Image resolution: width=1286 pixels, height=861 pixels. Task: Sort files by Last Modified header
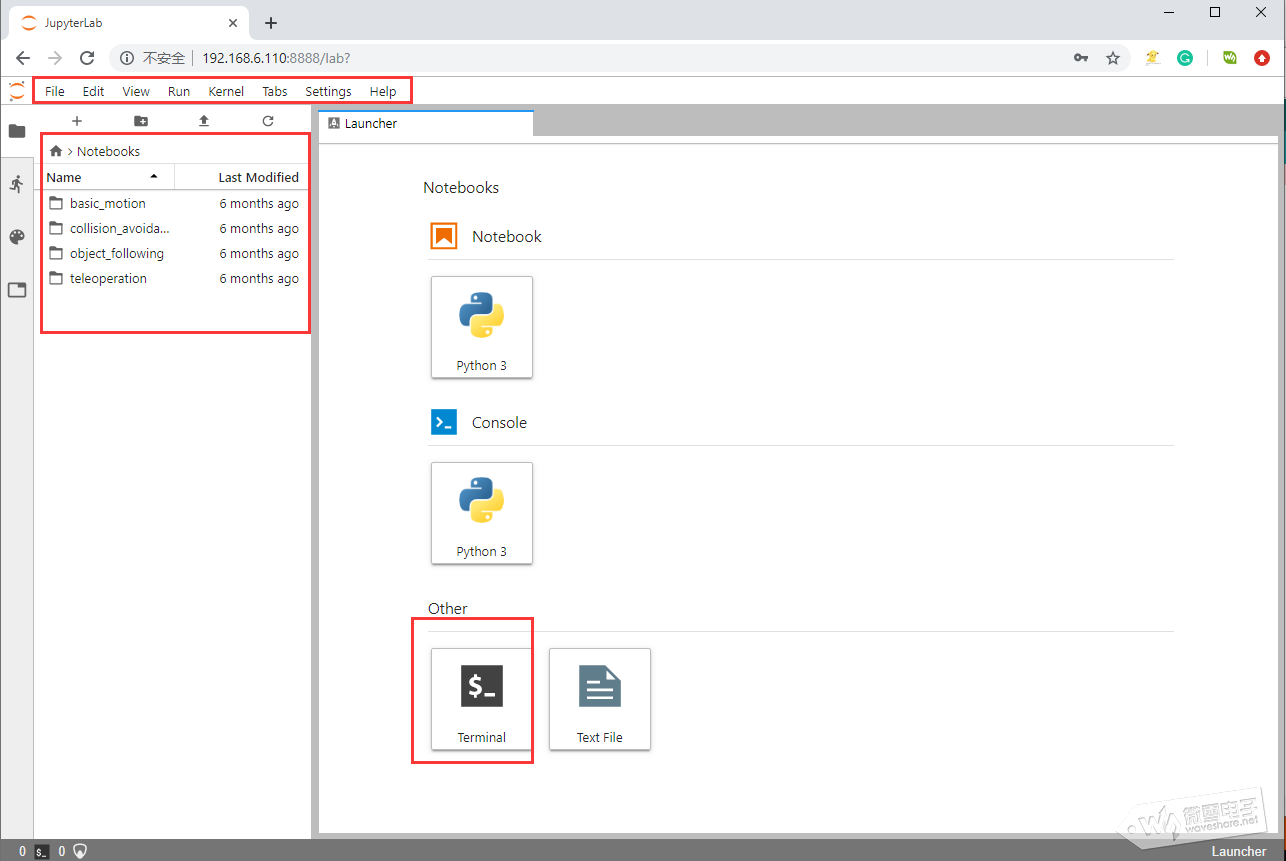(x=258, y=177)
